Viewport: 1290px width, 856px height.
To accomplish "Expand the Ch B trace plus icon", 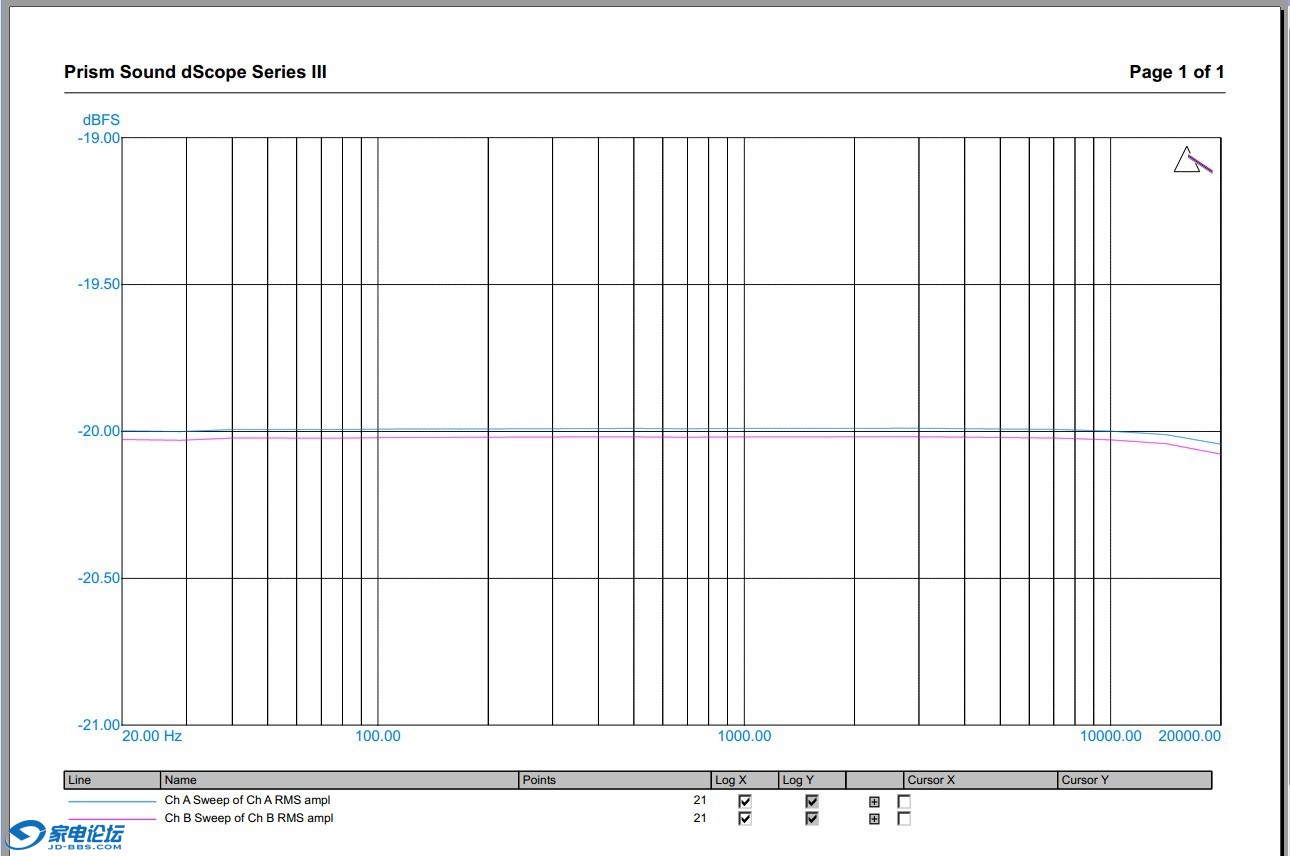I will [x=874, y=819].
